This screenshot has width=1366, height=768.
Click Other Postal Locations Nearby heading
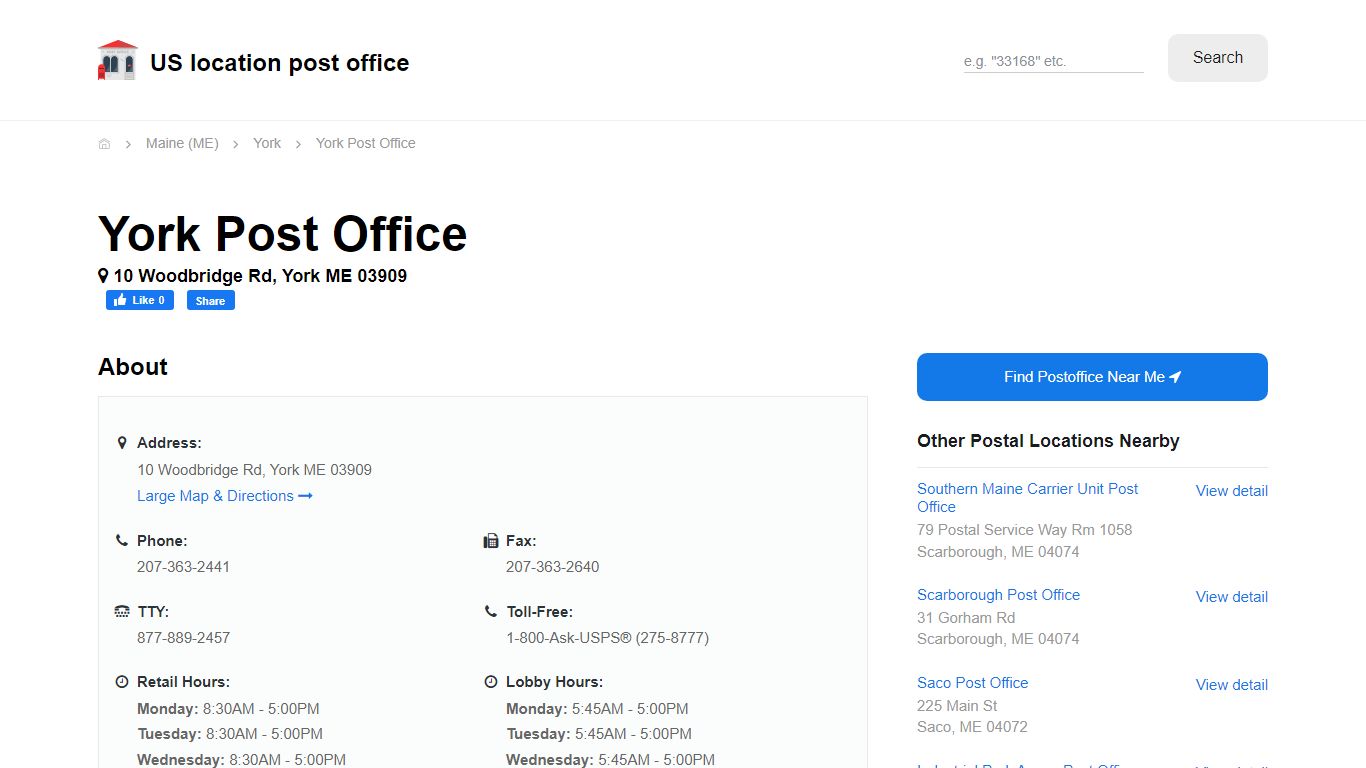pyautogui.click(x=1048, y=441)
